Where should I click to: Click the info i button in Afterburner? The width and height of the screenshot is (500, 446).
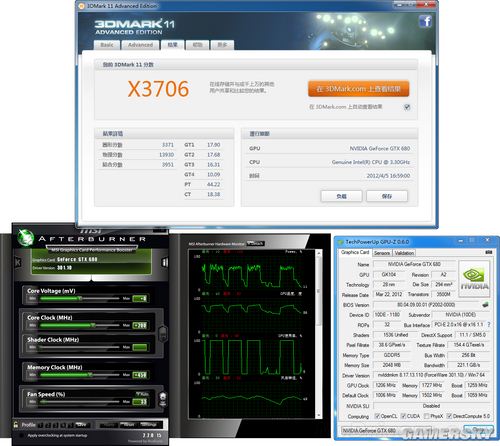click(165, 262)
